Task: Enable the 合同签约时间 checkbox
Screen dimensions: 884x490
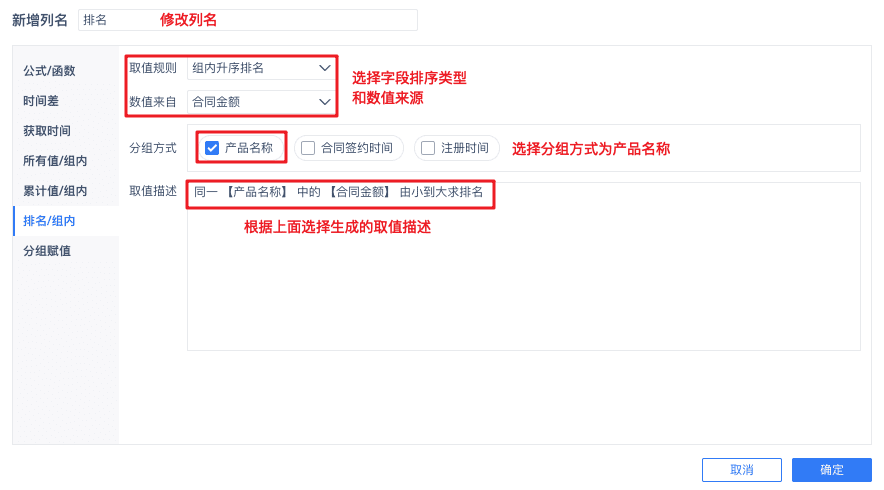Action: tap(308, 148)
